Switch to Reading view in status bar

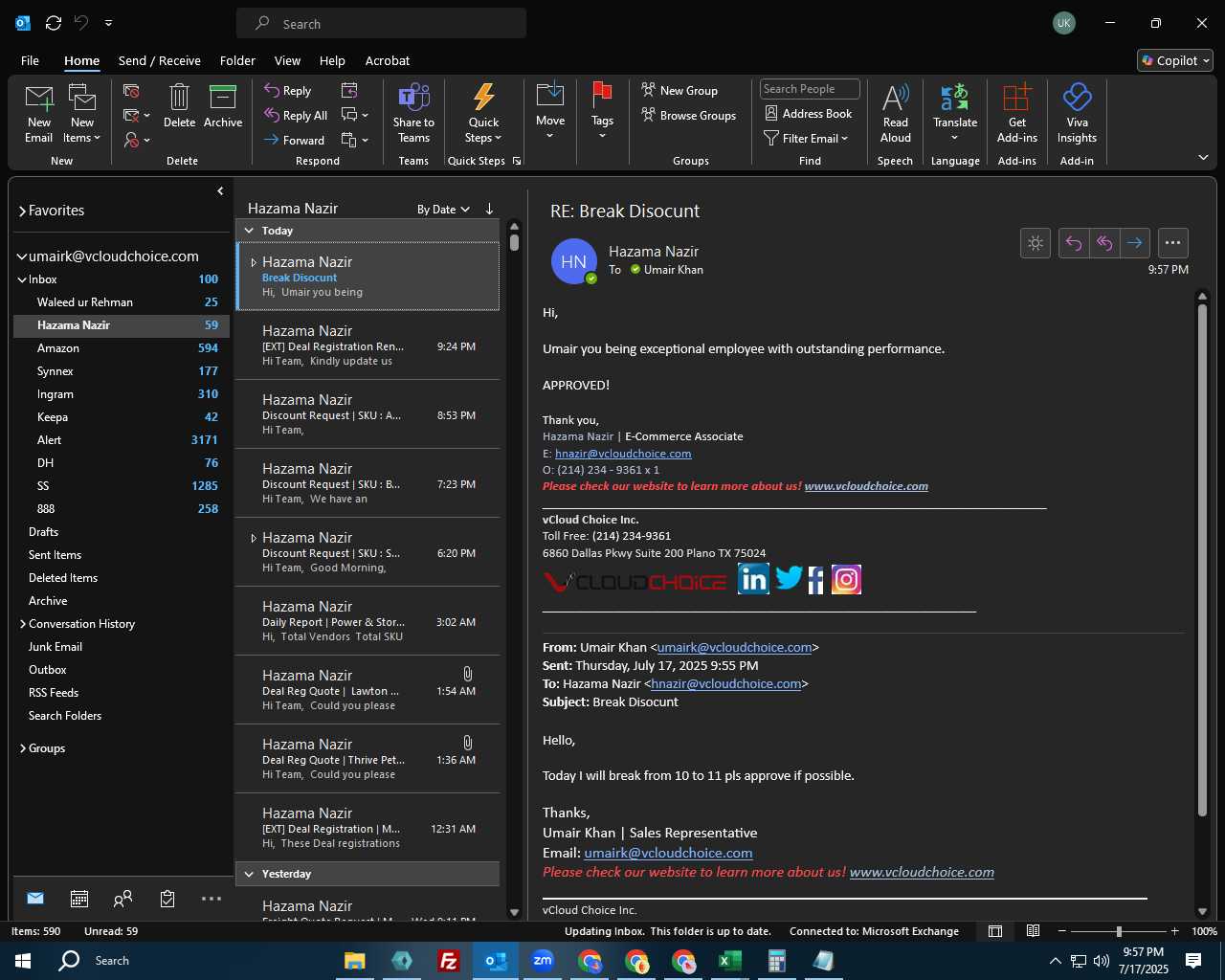(1033, 931)
